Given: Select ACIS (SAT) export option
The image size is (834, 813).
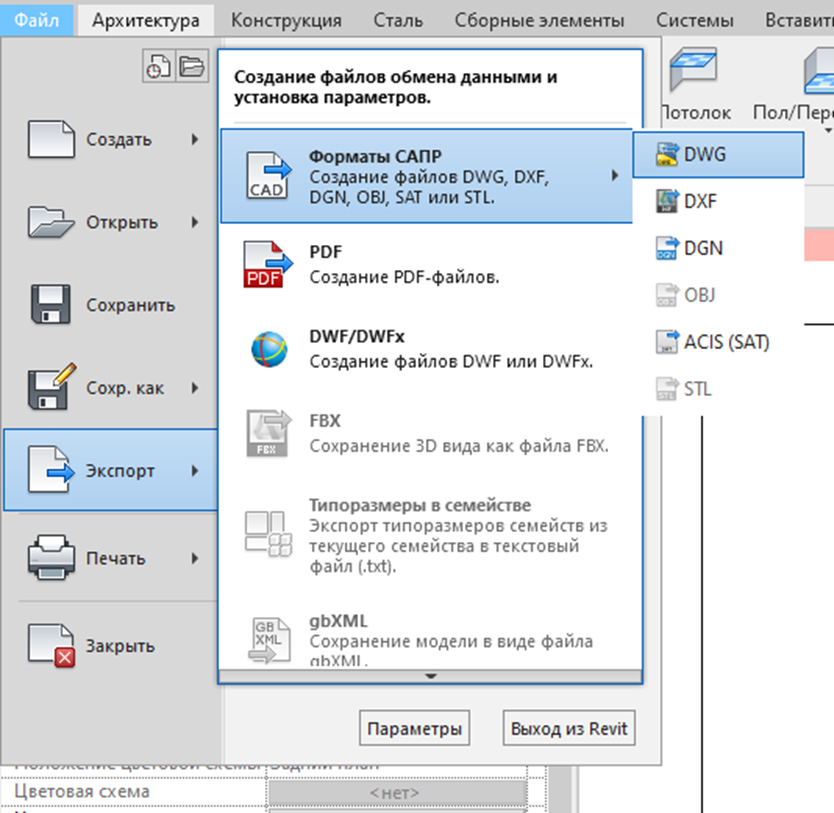Looking at the screenshot, I should point(725,342).
